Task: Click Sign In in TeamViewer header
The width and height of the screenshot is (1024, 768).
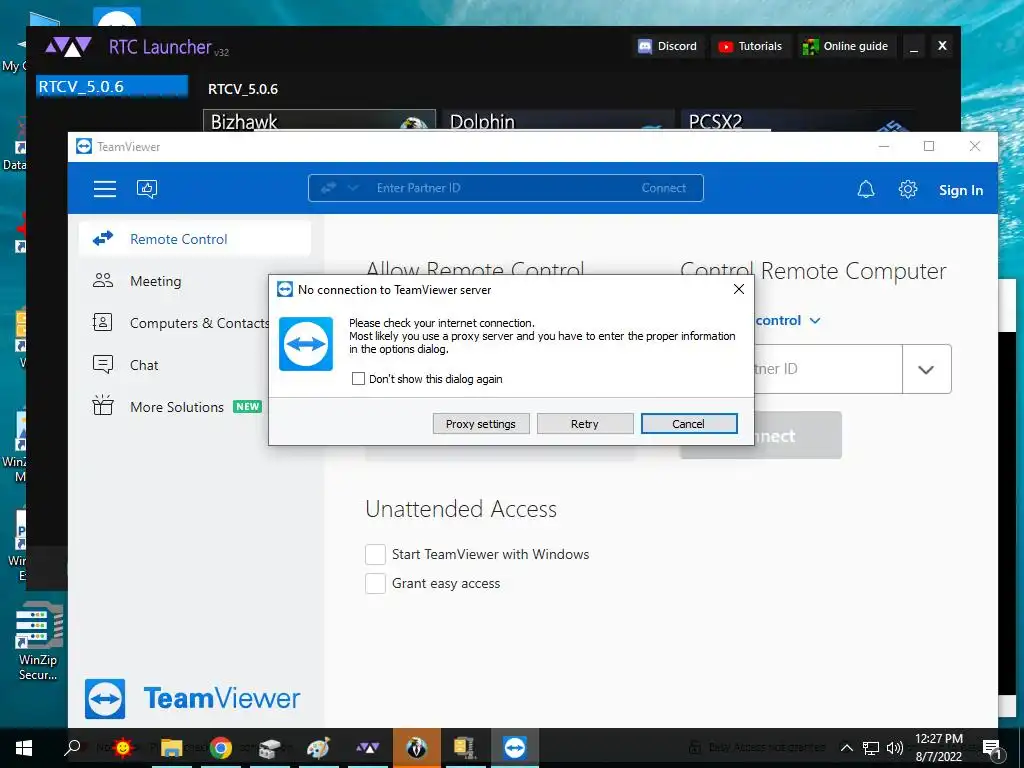Action: (961, 190)
